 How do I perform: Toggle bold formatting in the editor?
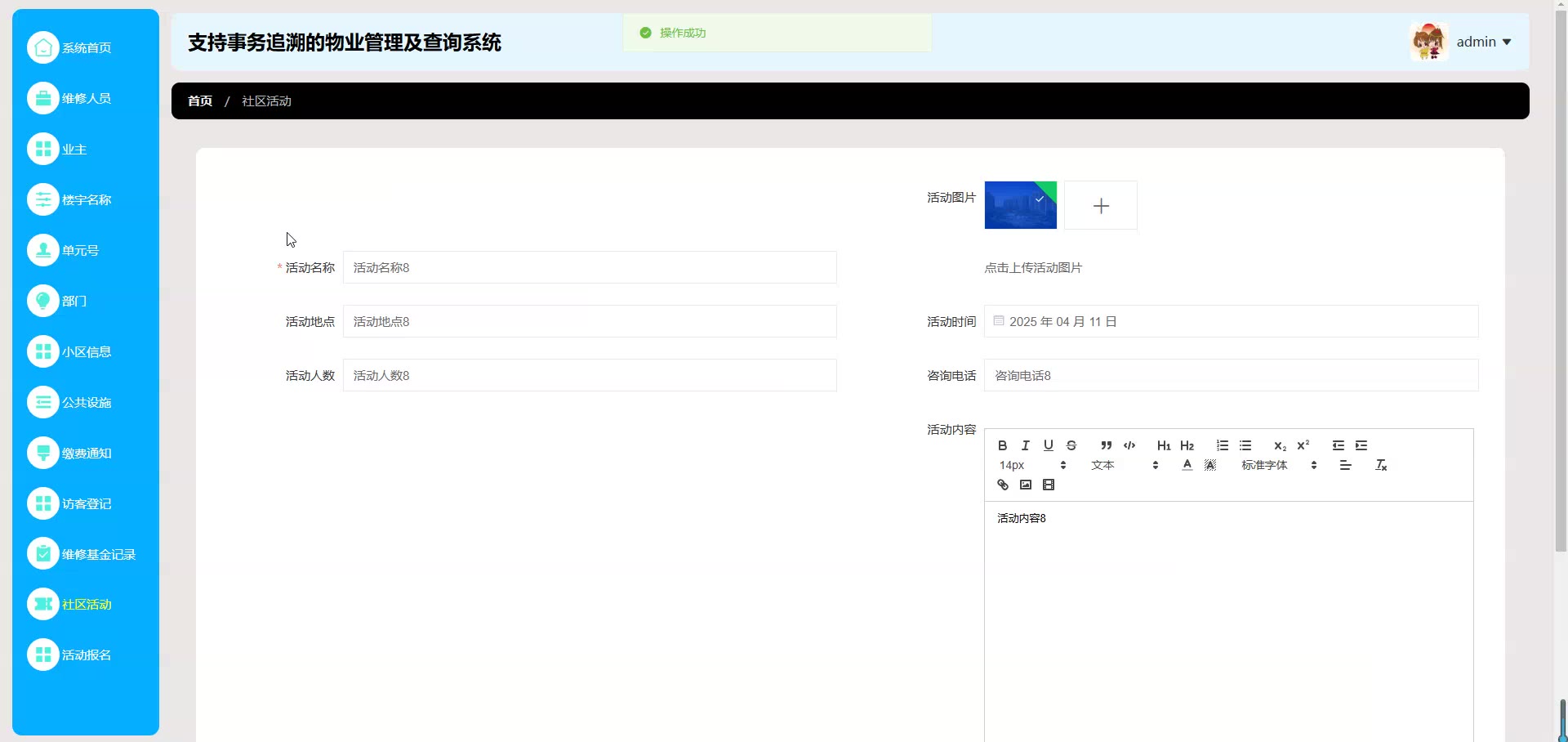tap(1002, 445)
